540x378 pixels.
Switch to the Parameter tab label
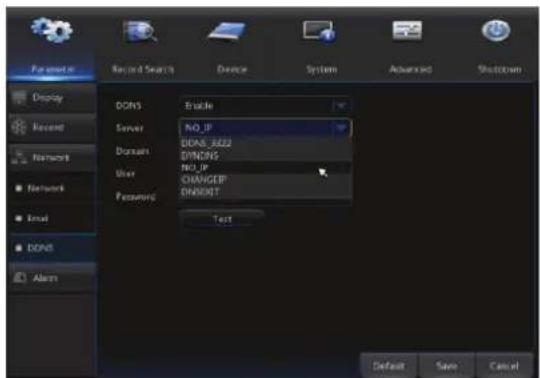[53, 69]
